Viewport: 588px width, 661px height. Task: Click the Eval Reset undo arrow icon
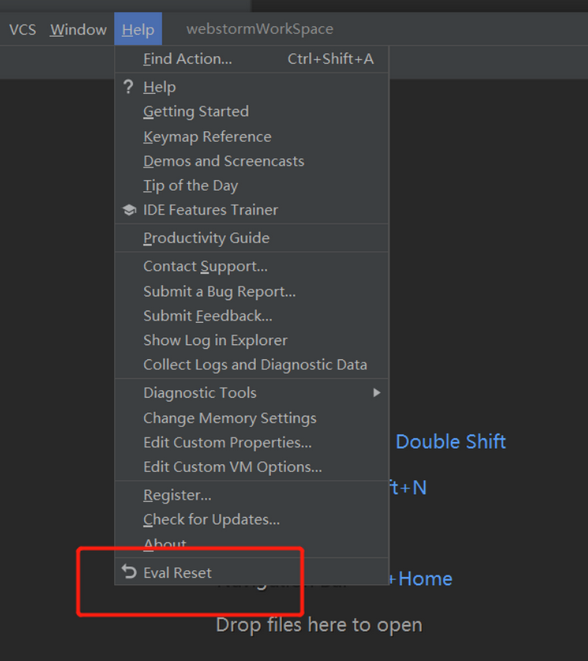129,572
